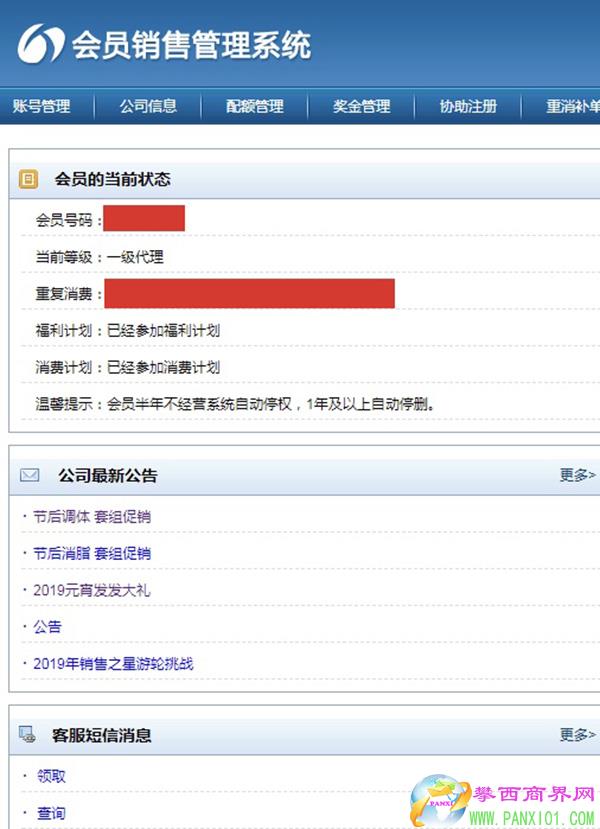Image resolution: width=600 pixels, height=829 pixels.
Task: Open the 领取 message link
Action: pyautogui.click(x=51, y=776)
